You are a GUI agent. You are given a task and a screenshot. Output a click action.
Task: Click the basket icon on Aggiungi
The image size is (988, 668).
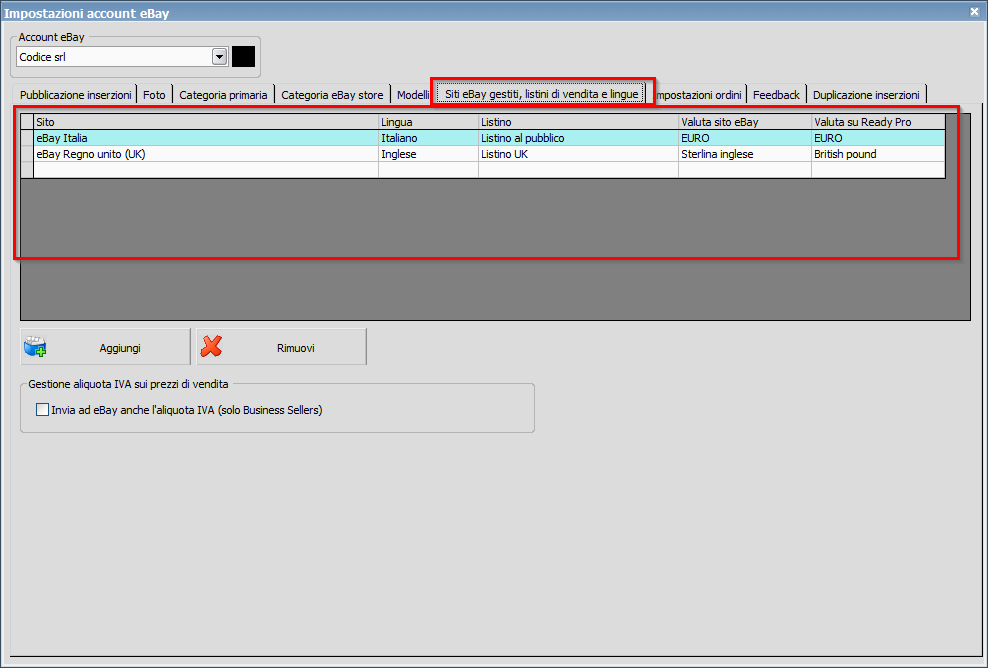[x=35, y=347]
